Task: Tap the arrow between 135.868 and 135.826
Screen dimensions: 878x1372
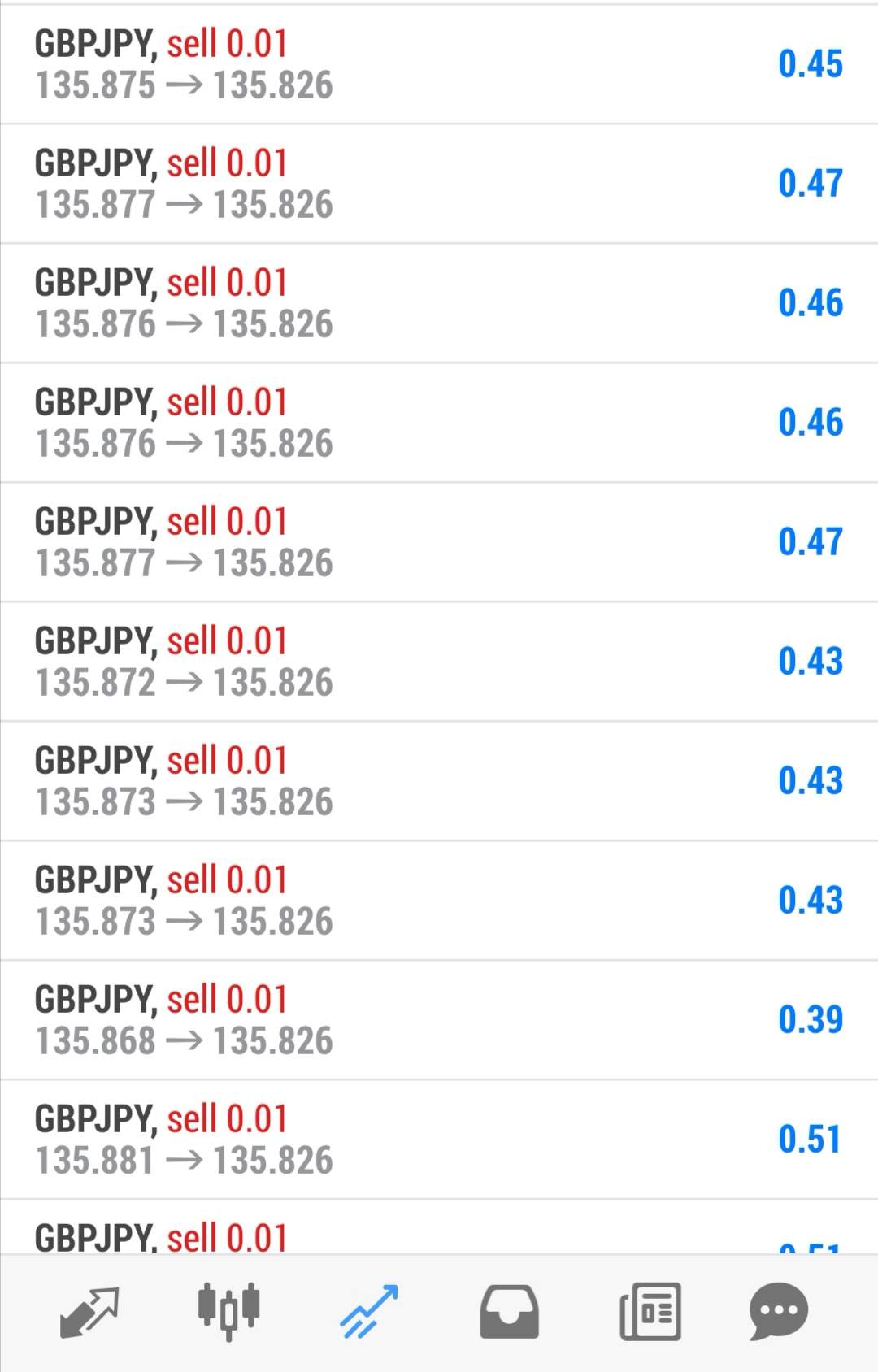Action: click(x=184, y=1041)
